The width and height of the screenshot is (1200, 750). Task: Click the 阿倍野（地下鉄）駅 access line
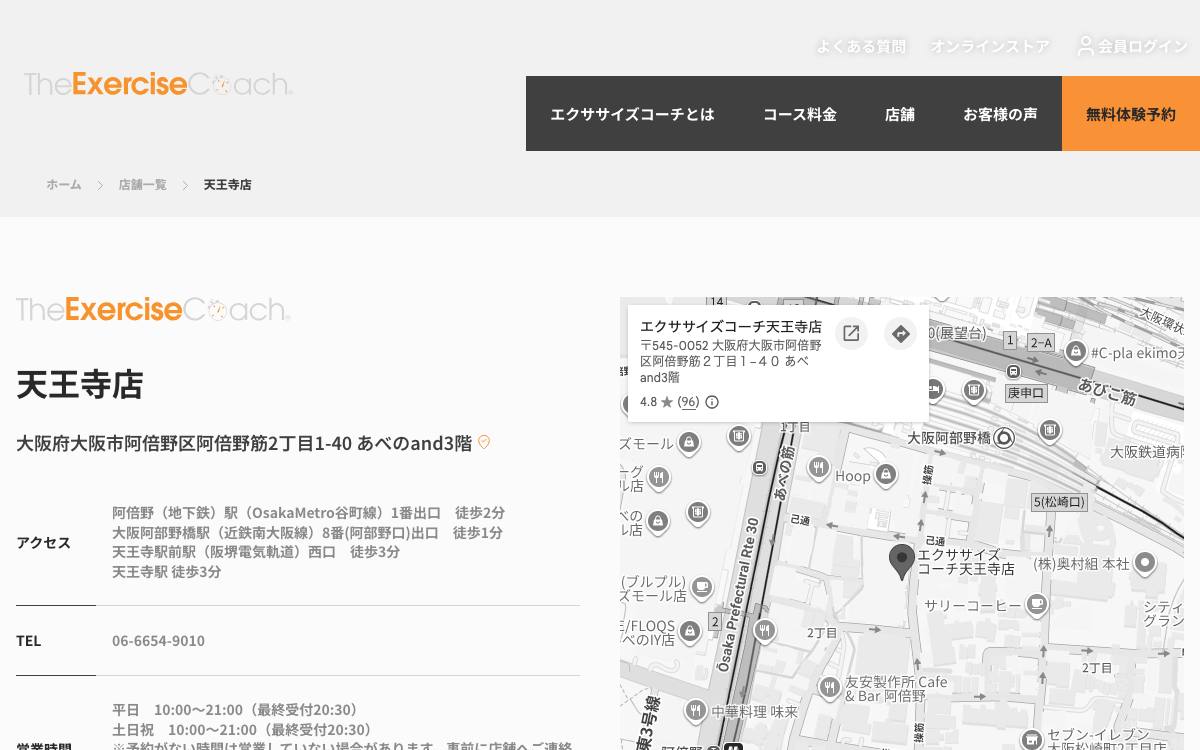[308, 513]
